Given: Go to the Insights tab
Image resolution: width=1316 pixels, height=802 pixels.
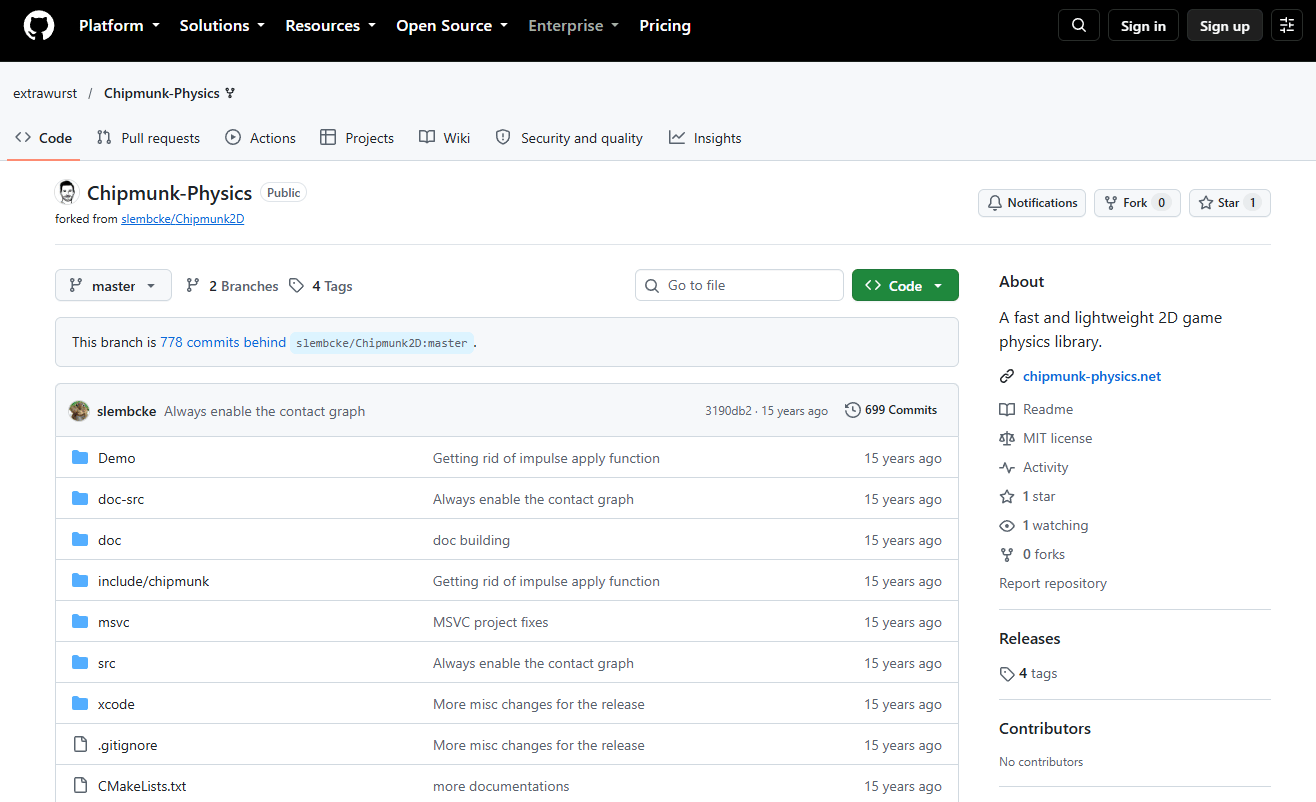Looking at the screenshot, I should tap(705, 138).
